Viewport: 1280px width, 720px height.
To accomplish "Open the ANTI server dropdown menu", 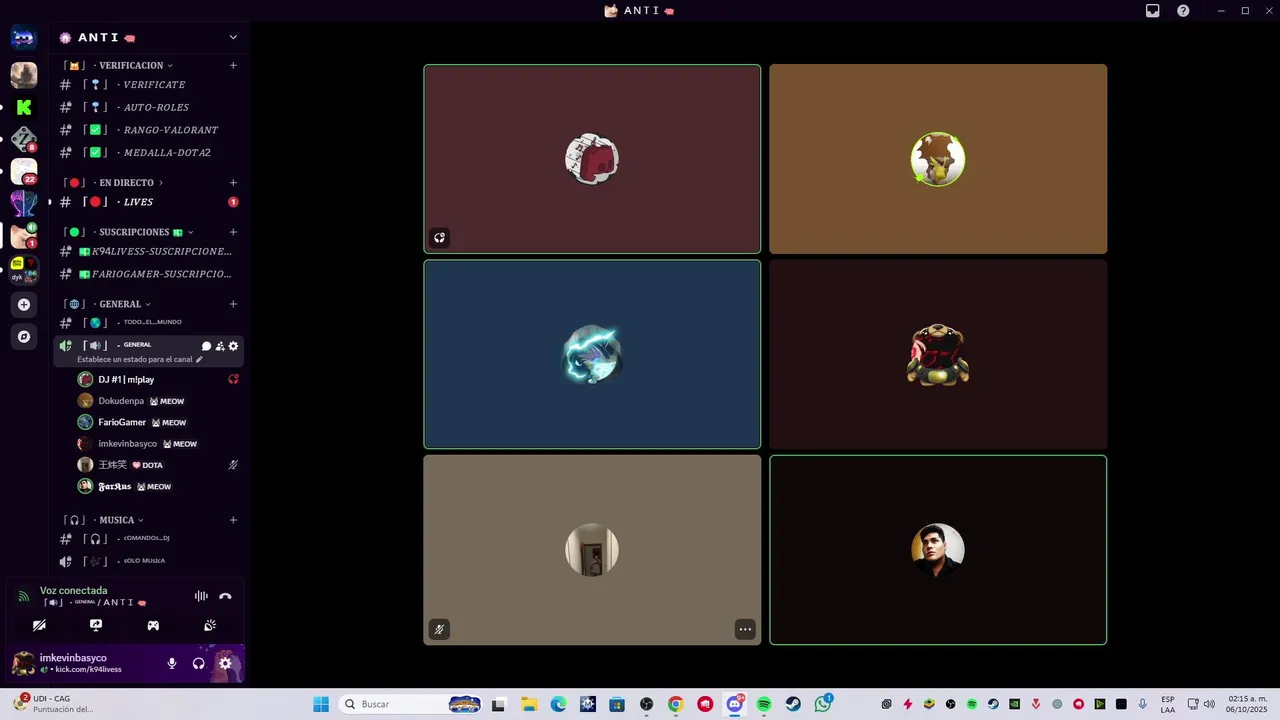I will click(233, 37).
